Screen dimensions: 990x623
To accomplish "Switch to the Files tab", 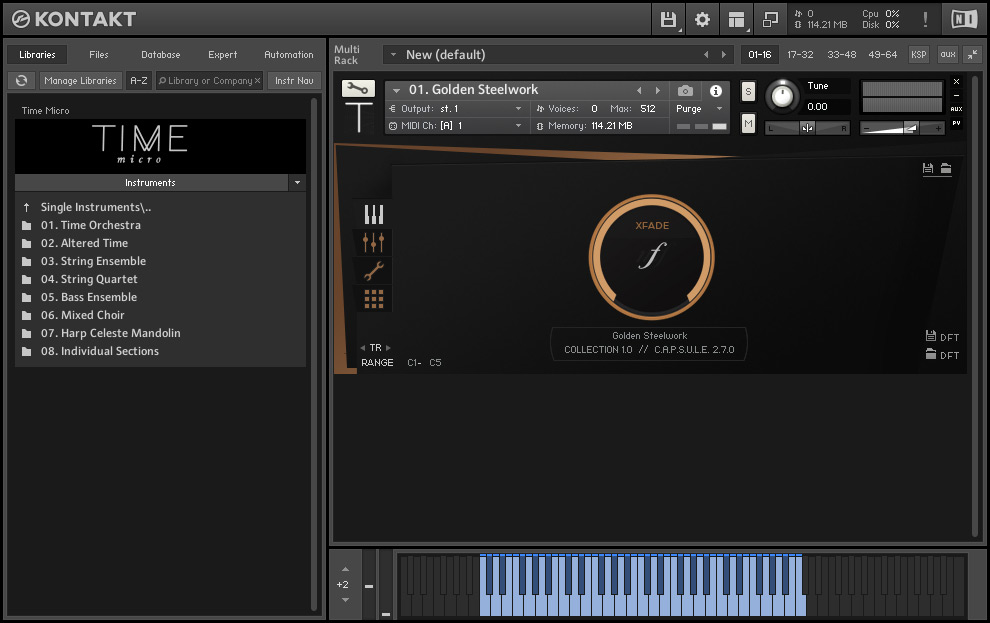I will point(99,55).
